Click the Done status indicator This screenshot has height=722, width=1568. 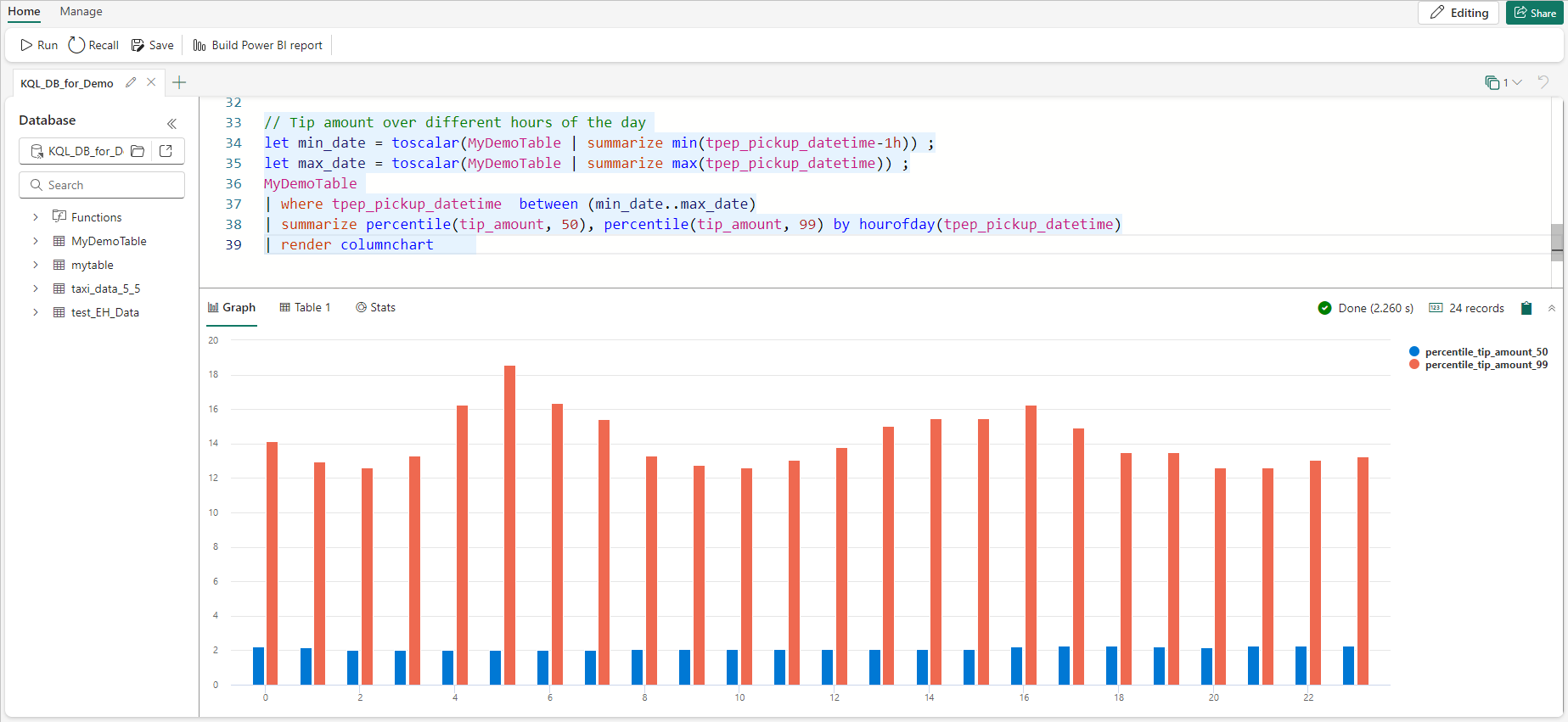pos(1366,308)
